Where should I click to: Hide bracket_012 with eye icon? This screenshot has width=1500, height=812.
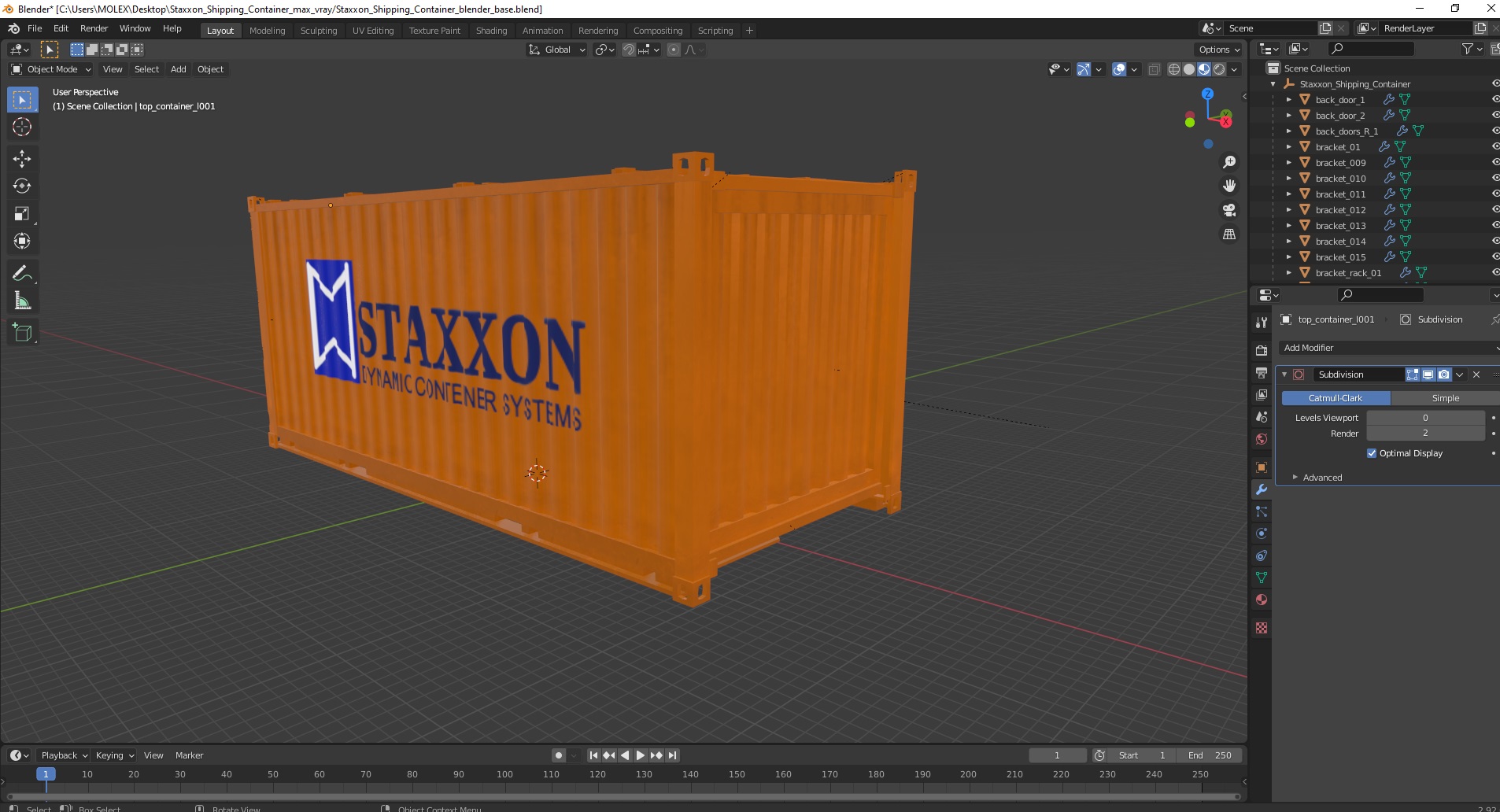point(1494,209)
